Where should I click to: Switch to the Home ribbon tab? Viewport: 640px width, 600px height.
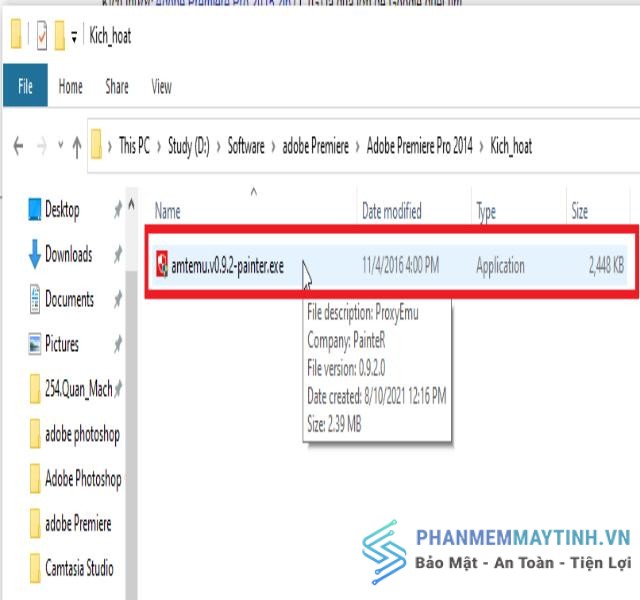70,87
